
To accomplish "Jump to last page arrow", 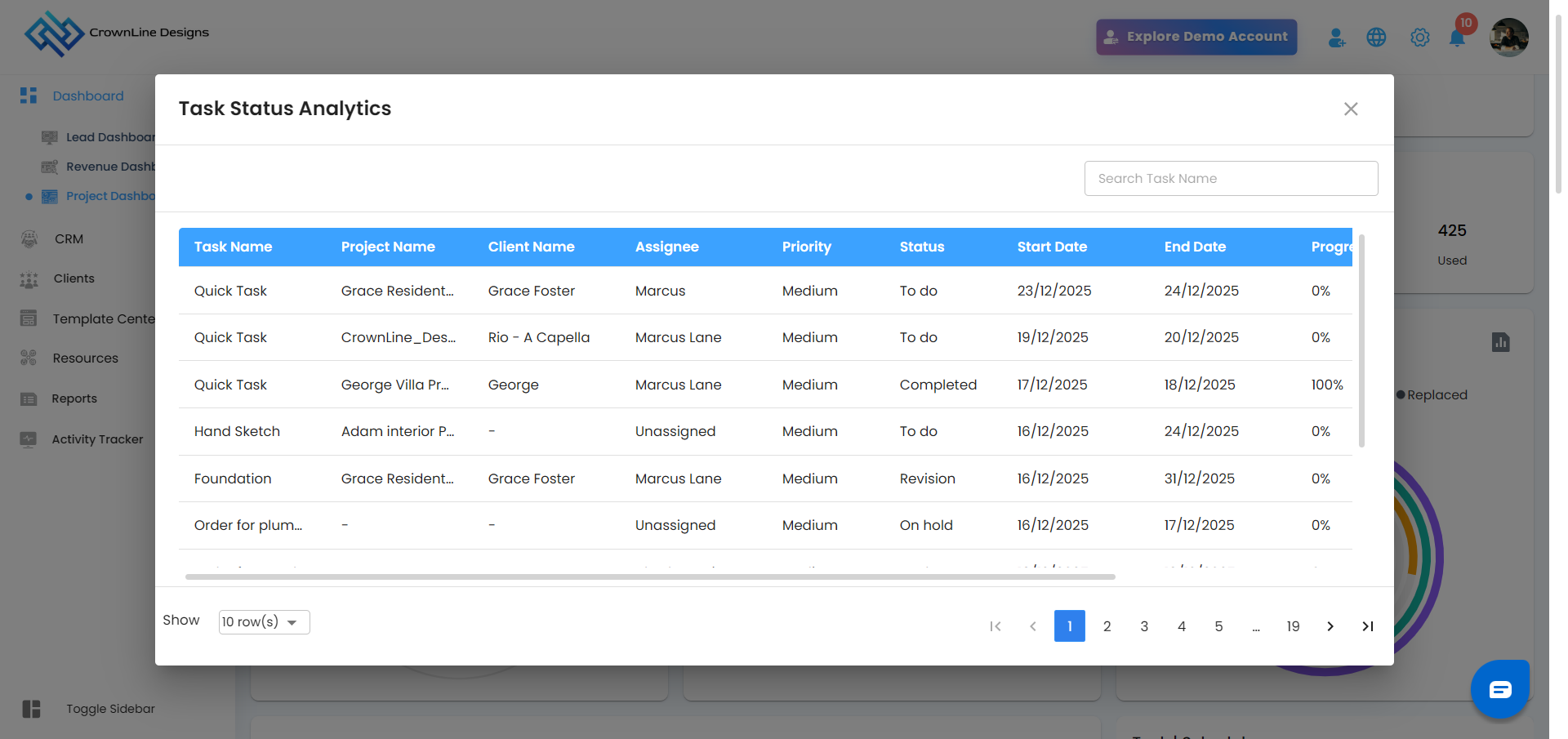I will point(1367,626).
